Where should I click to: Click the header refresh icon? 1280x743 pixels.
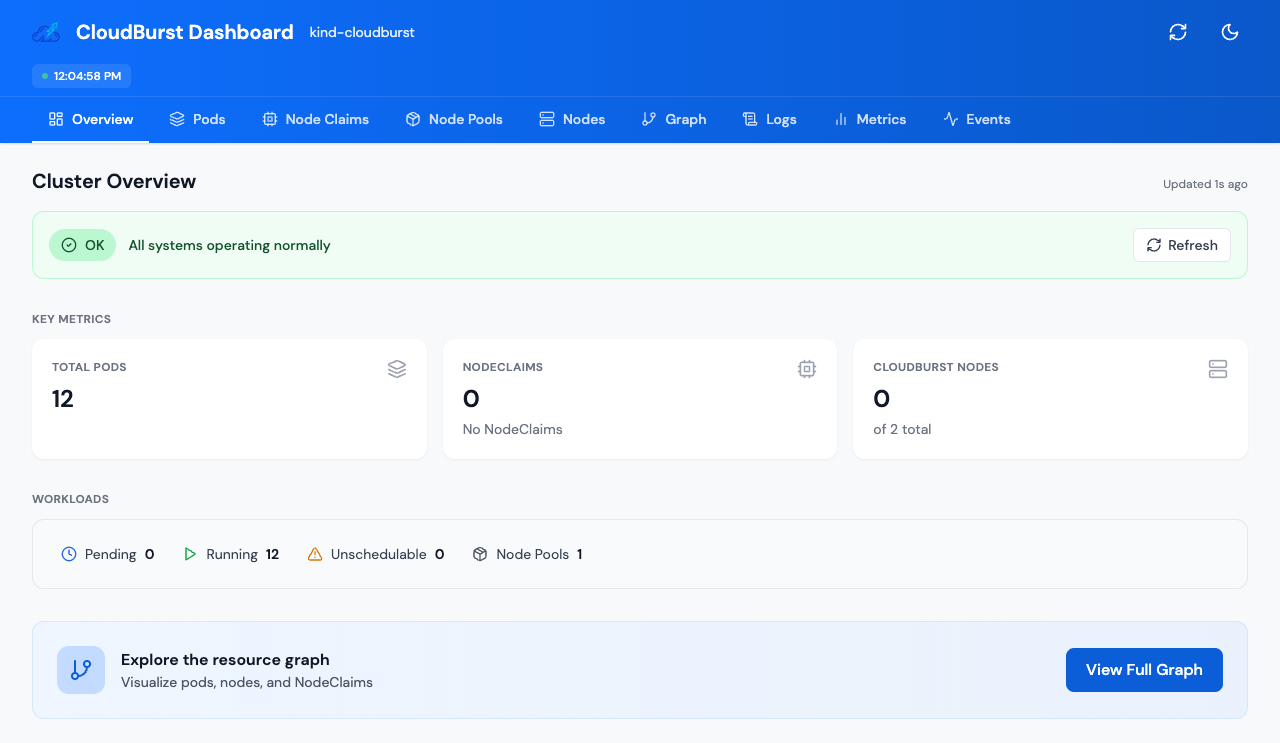(x=1178, y=32)
